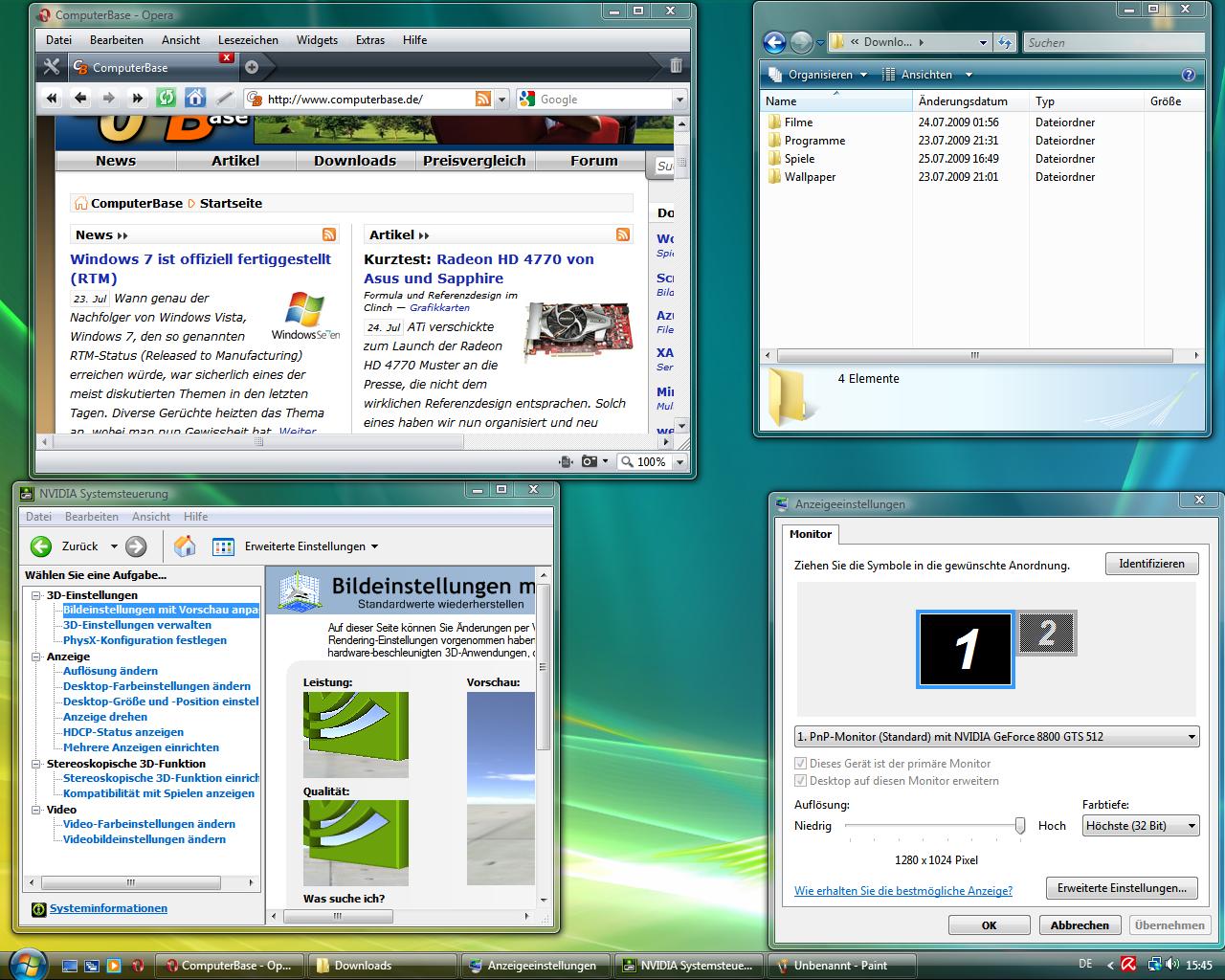Select monitor 2 in display settings

click(x=1047, y=633)
